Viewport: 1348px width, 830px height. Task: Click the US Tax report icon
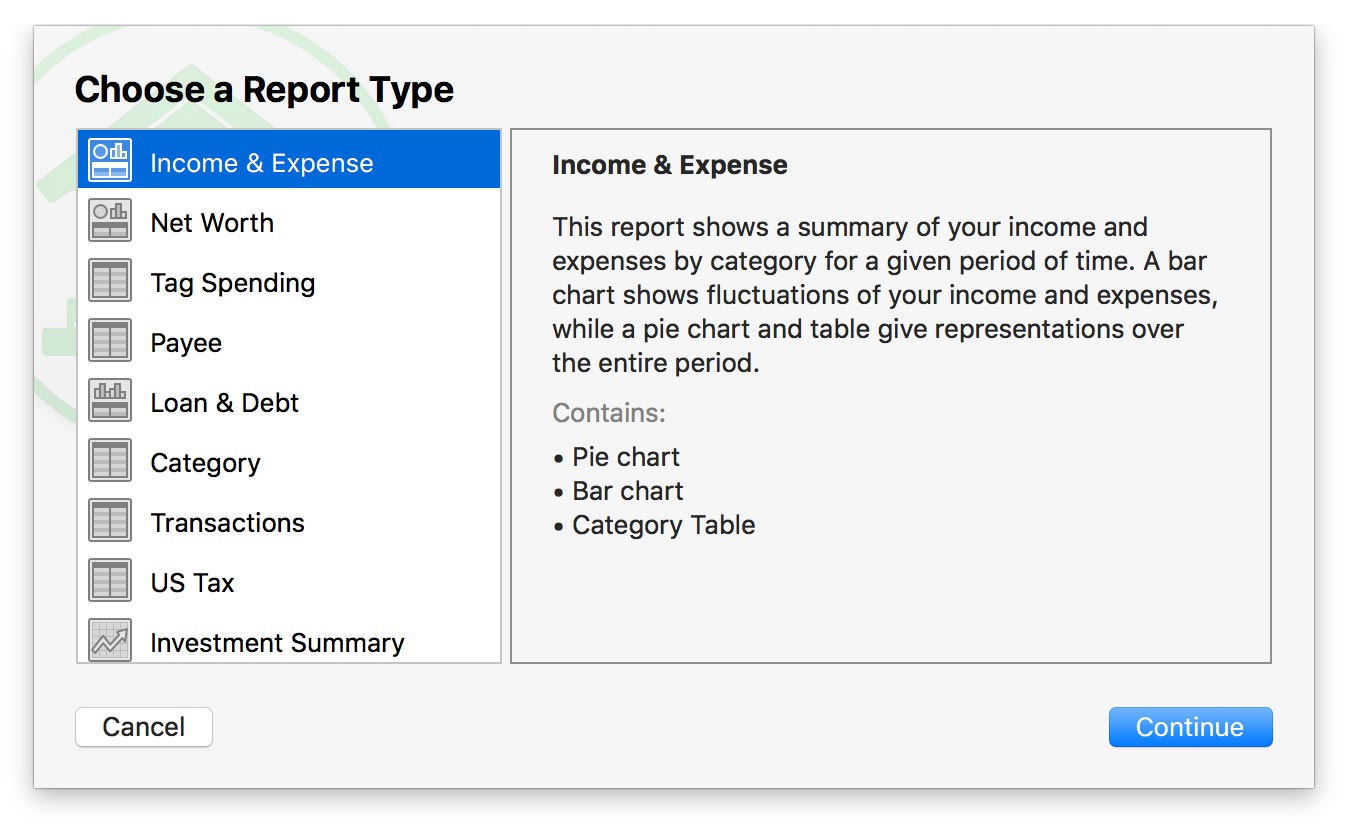tap(110, 581)
